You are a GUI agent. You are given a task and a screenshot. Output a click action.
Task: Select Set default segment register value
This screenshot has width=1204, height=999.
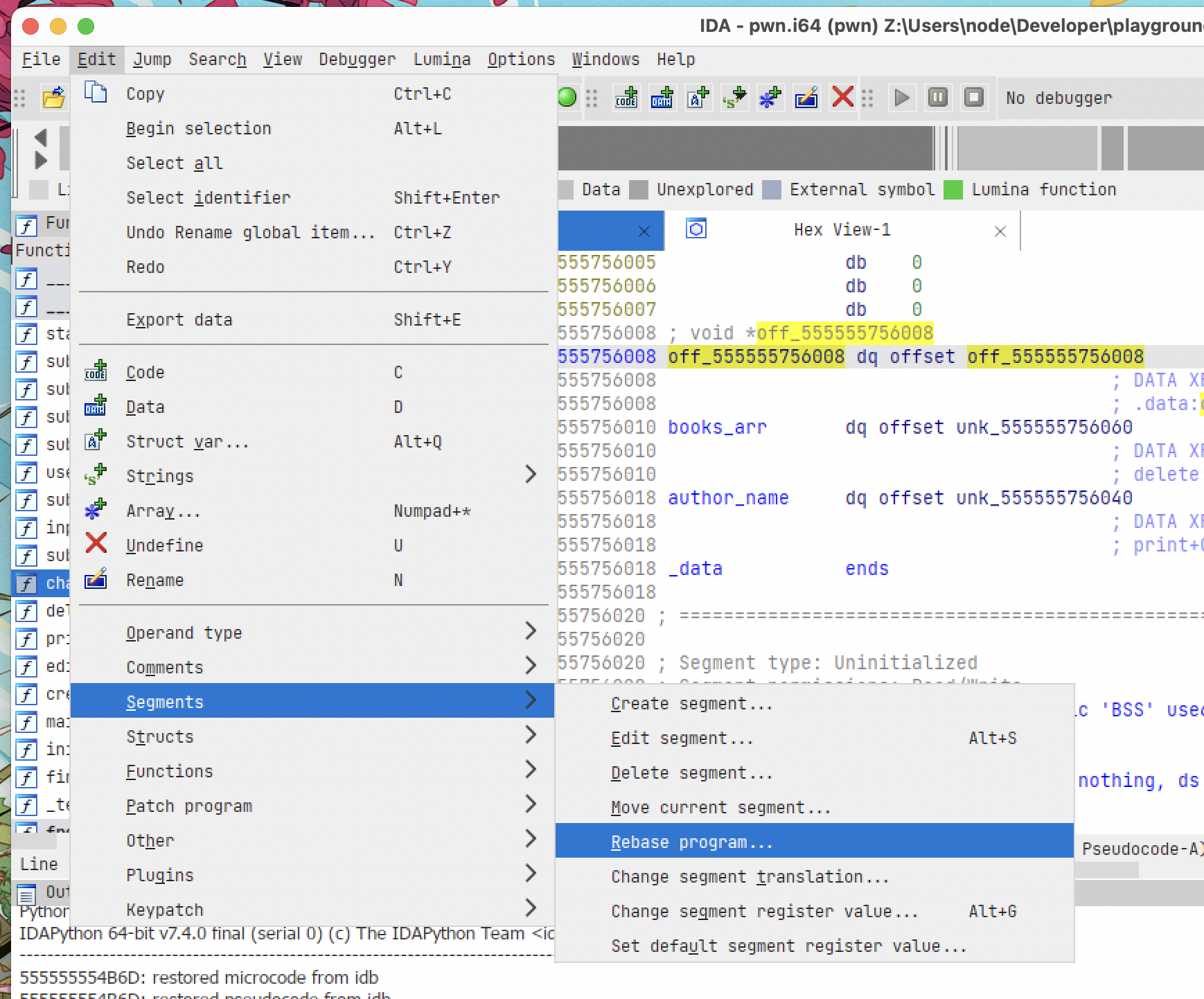point(815,945)
